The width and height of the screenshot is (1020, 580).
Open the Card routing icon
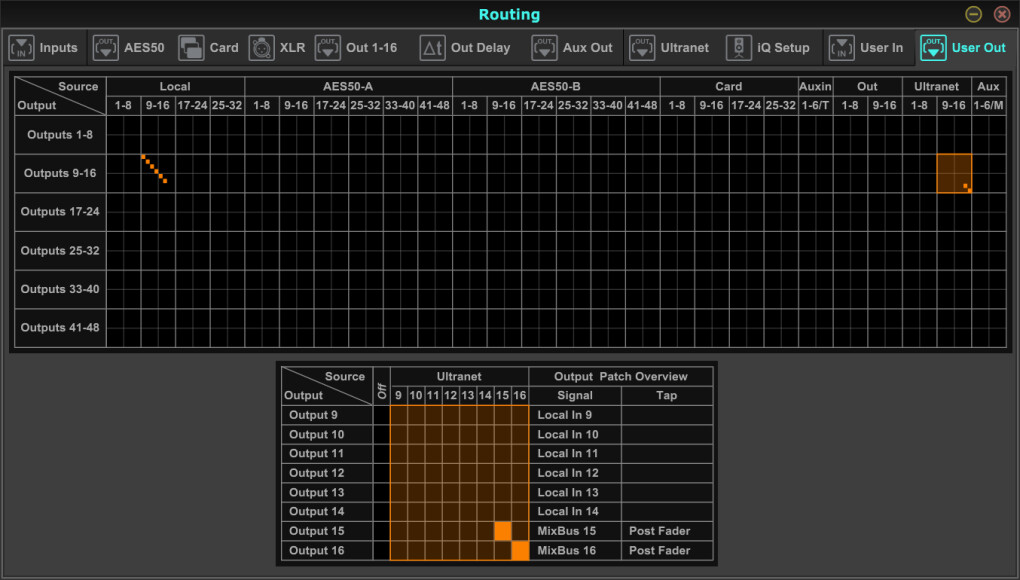click(191, 48)
